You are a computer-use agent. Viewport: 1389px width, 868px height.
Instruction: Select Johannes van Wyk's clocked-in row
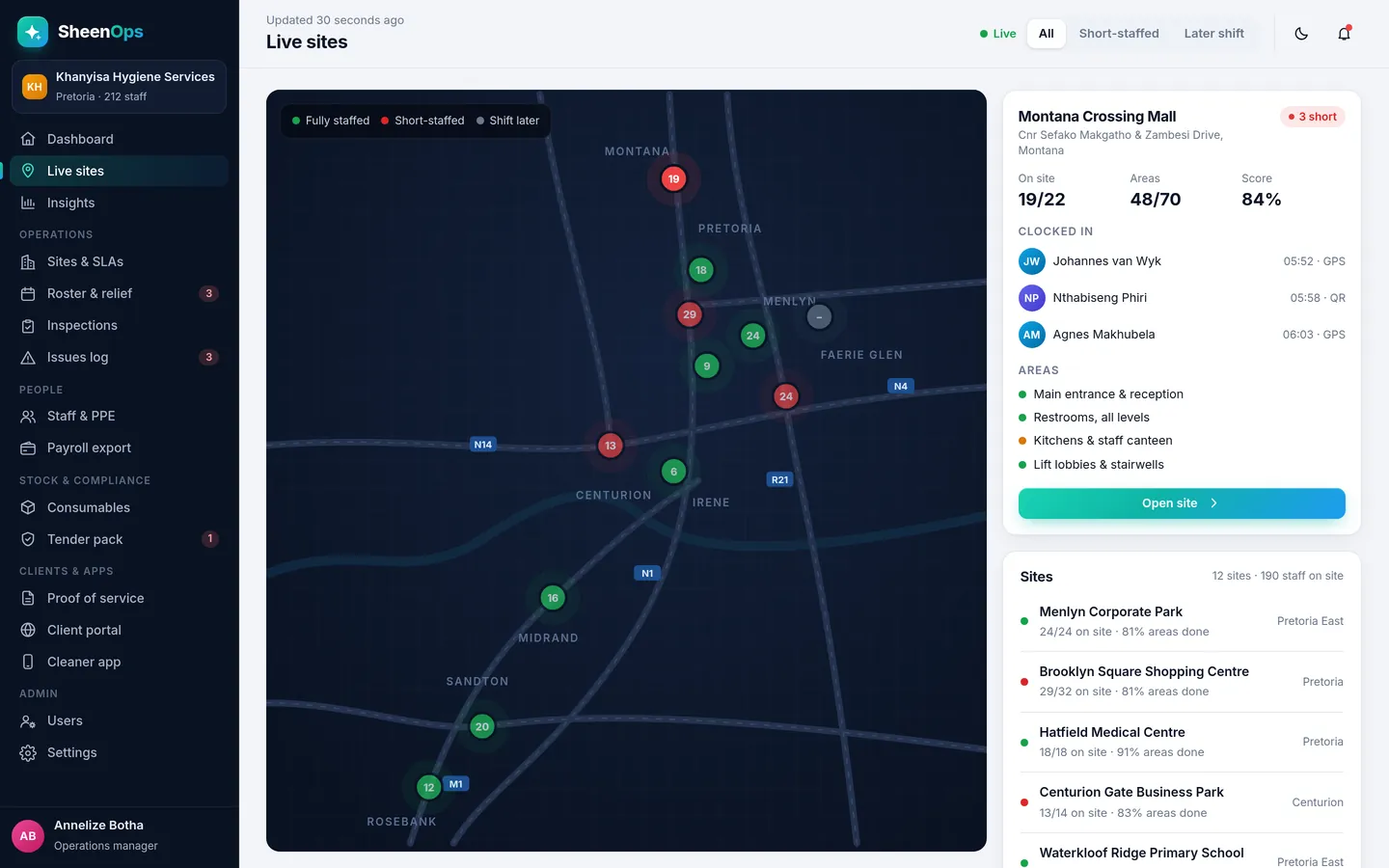coord(1182,261)
